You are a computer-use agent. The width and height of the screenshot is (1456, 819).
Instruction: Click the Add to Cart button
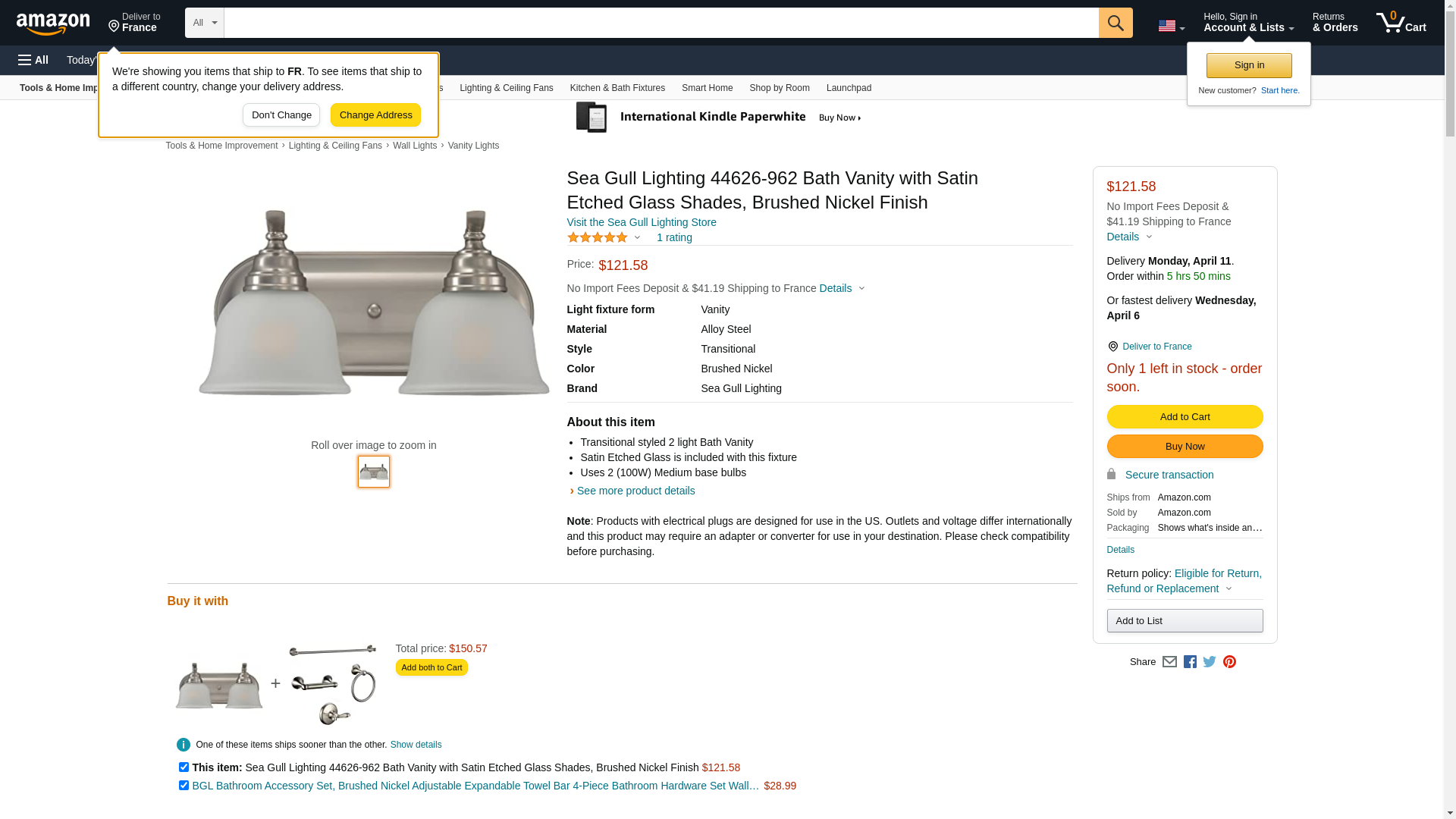pyautogui.click(x=1185, y=416)
